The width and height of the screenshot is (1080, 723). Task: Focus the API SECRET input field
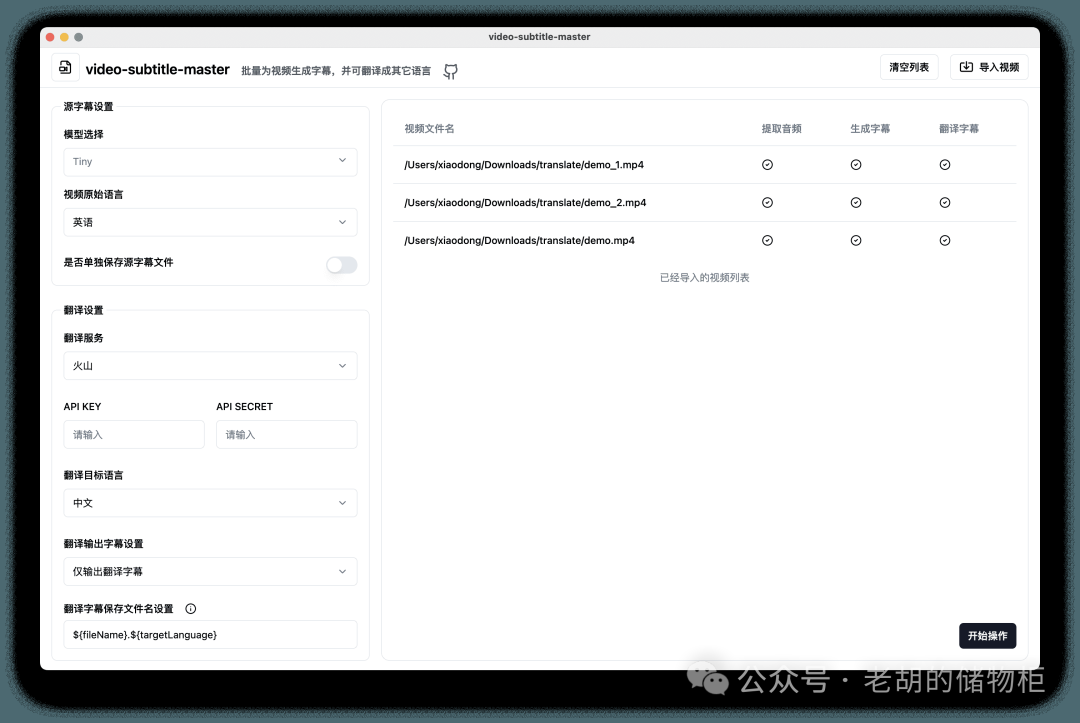pyautogui.click(x=287, y=434)
